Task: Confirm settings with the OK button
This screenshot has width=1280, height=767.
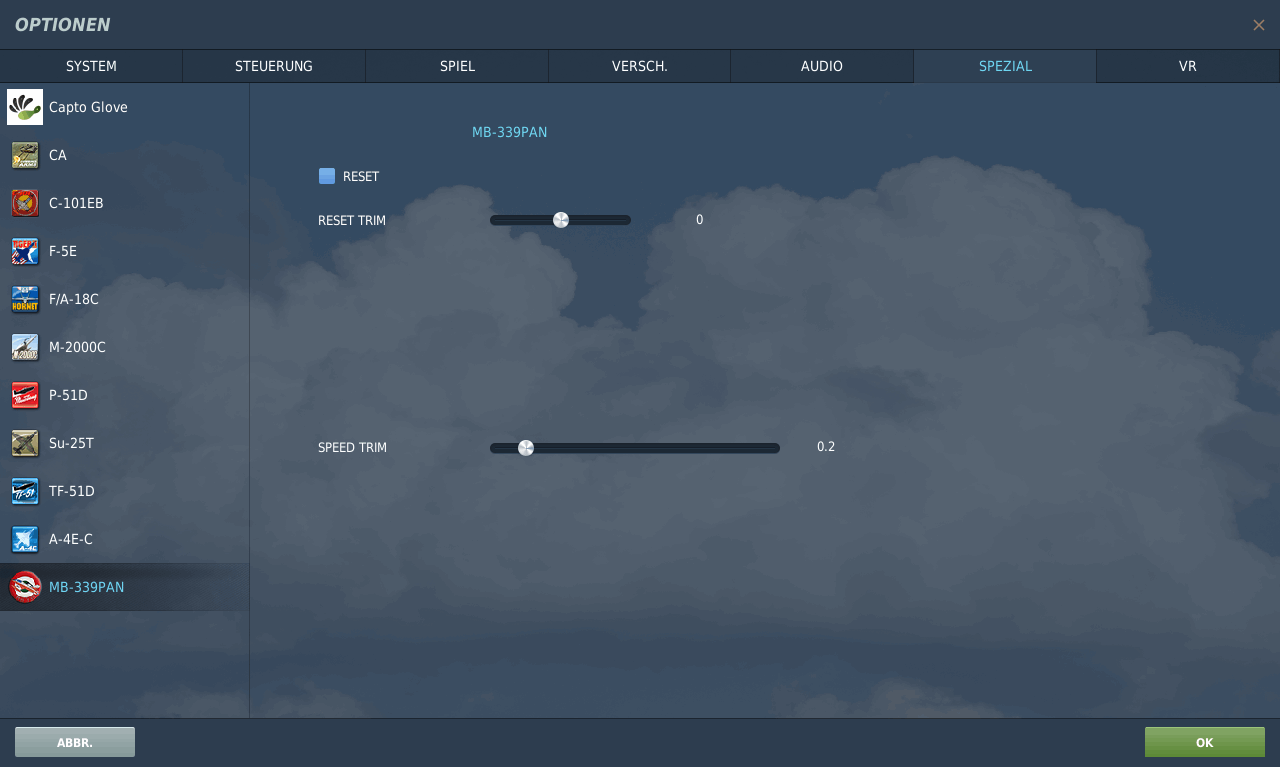Action: (x=1205, y=742)
